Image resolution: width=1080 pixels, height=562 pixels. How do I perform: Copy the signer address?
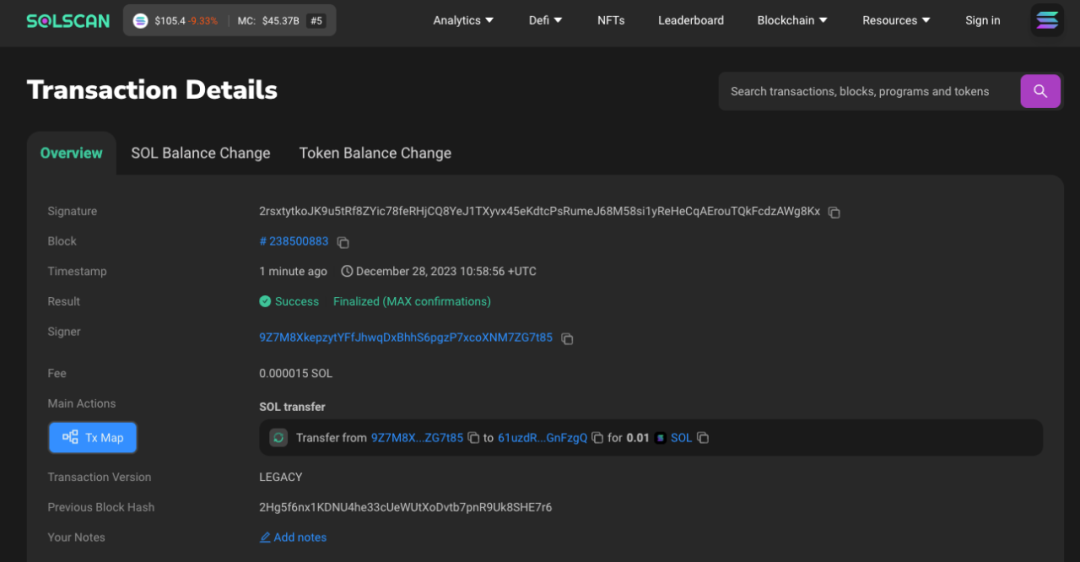(567, 339)
